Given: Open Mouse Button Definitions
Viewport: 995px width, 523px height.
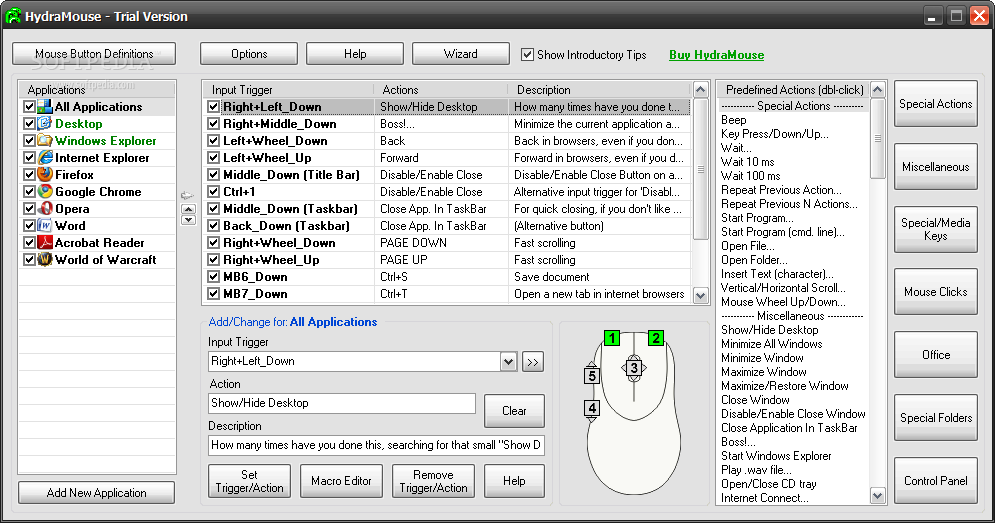Looking at the screenshot, I should tap(94, 54).
